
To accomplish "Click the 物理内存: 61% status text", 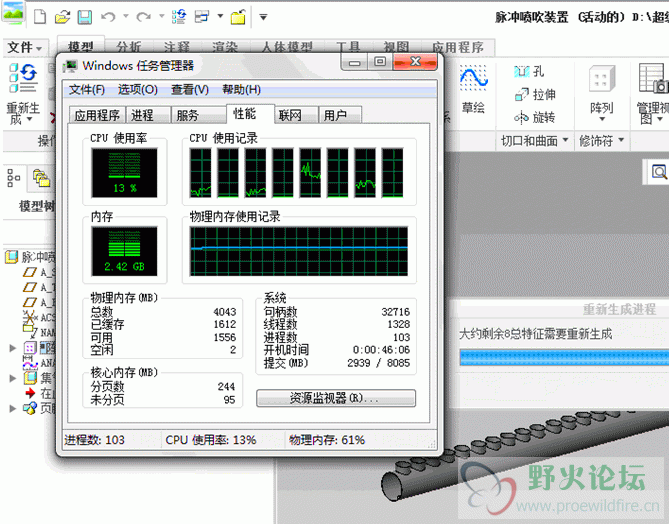I will point(327,440).
